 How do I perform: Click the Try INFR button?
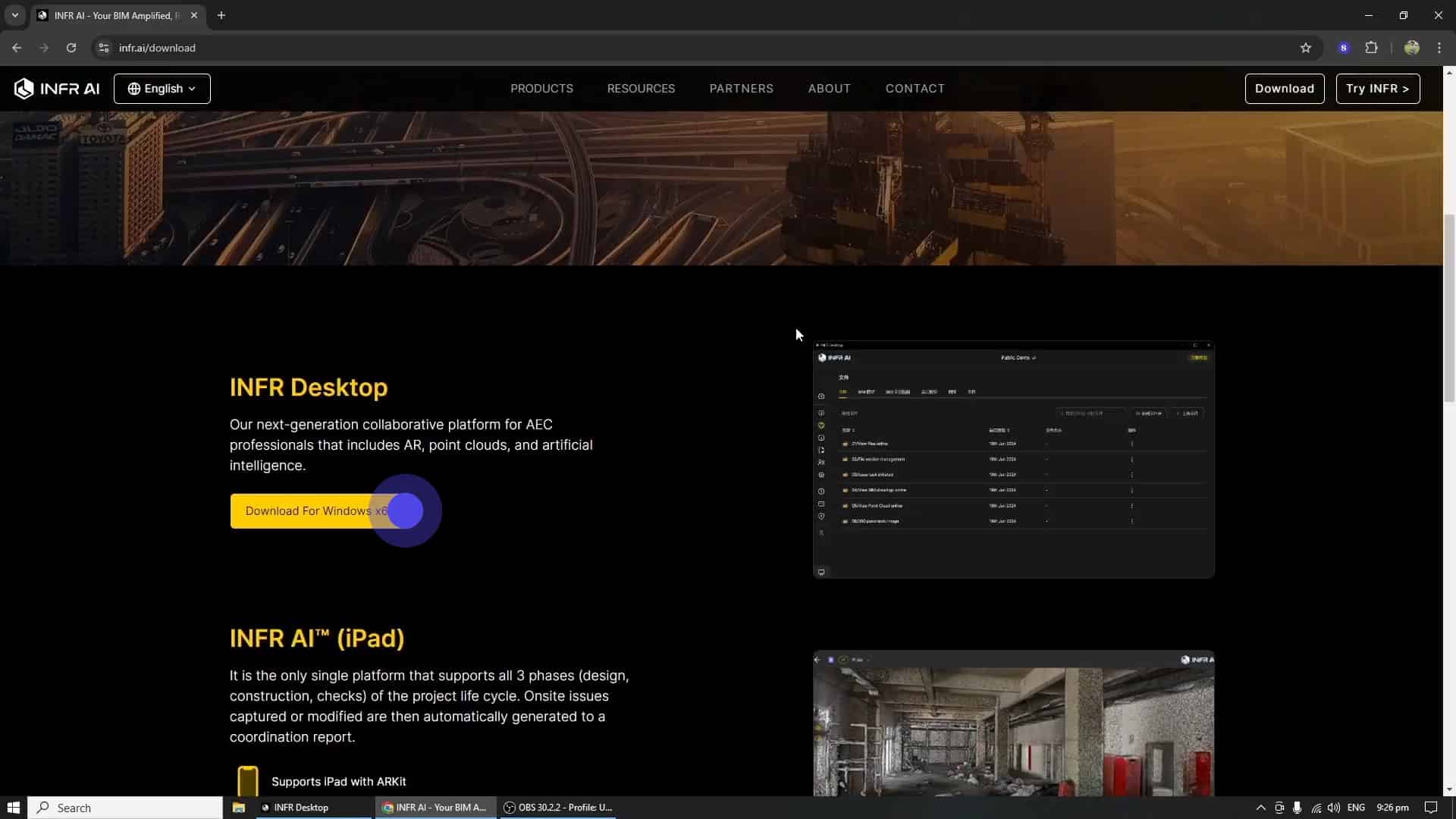click(1377, 89)
